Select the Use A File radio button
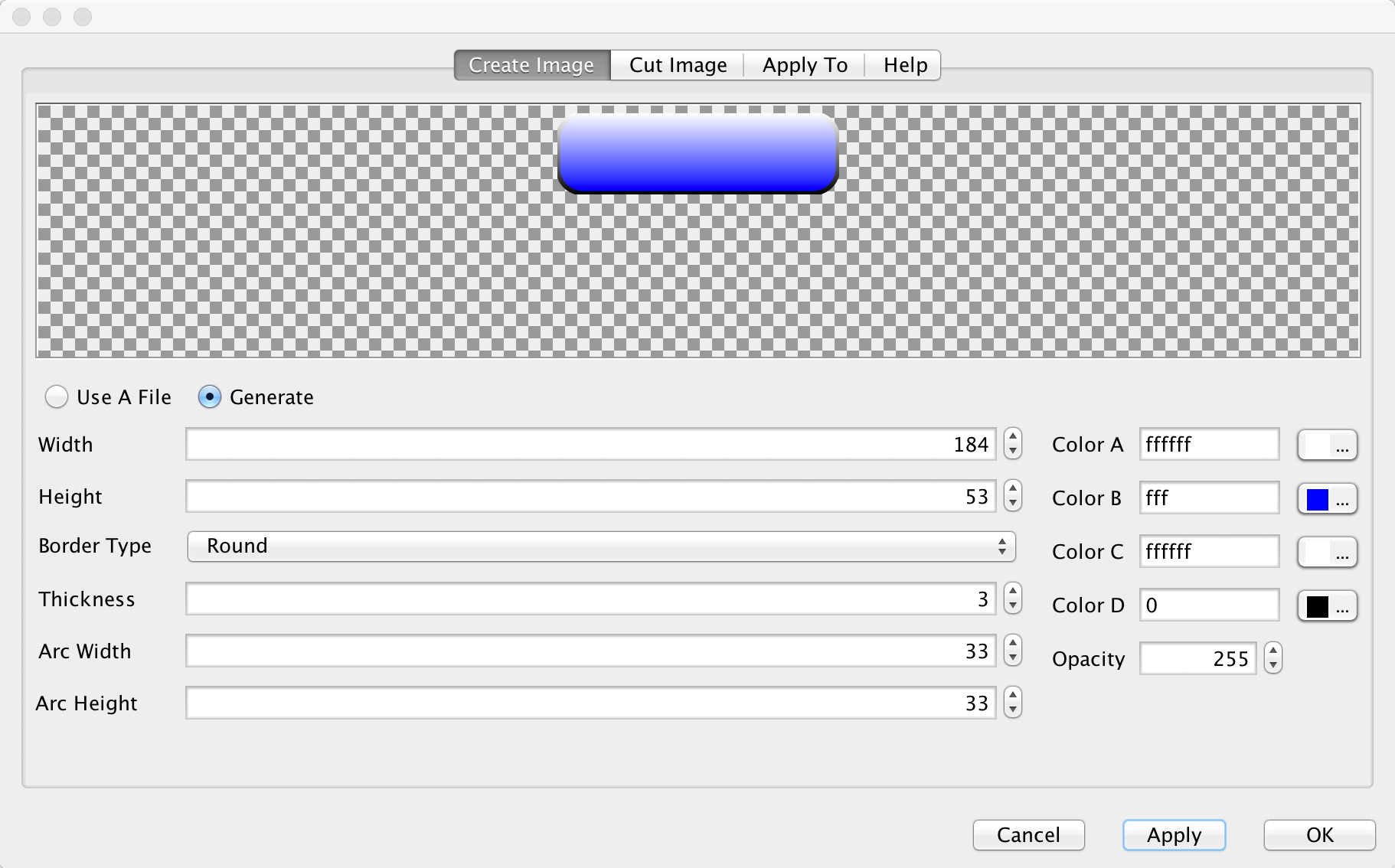Viewport: 1395px width, 868px height. (57, 396)
